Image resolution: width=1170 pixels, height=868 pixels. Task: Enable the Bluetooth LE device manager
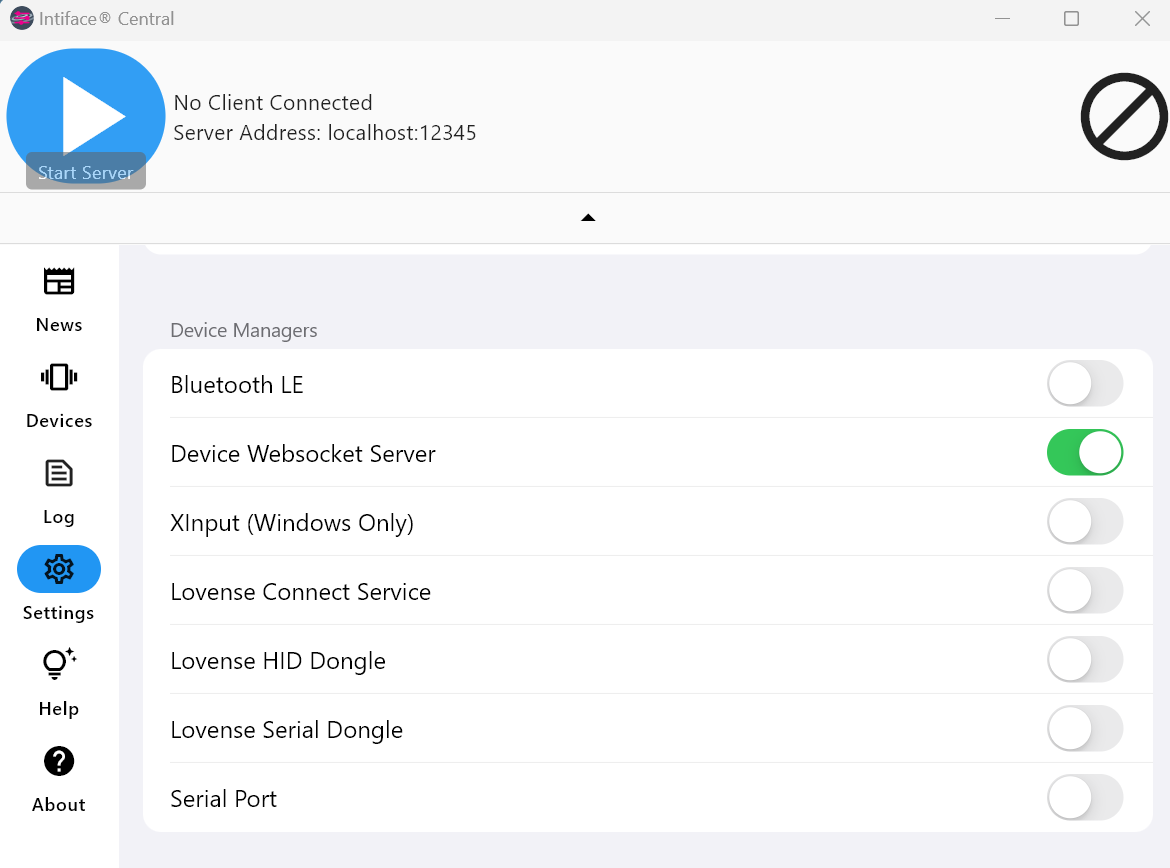point(1085,383)
